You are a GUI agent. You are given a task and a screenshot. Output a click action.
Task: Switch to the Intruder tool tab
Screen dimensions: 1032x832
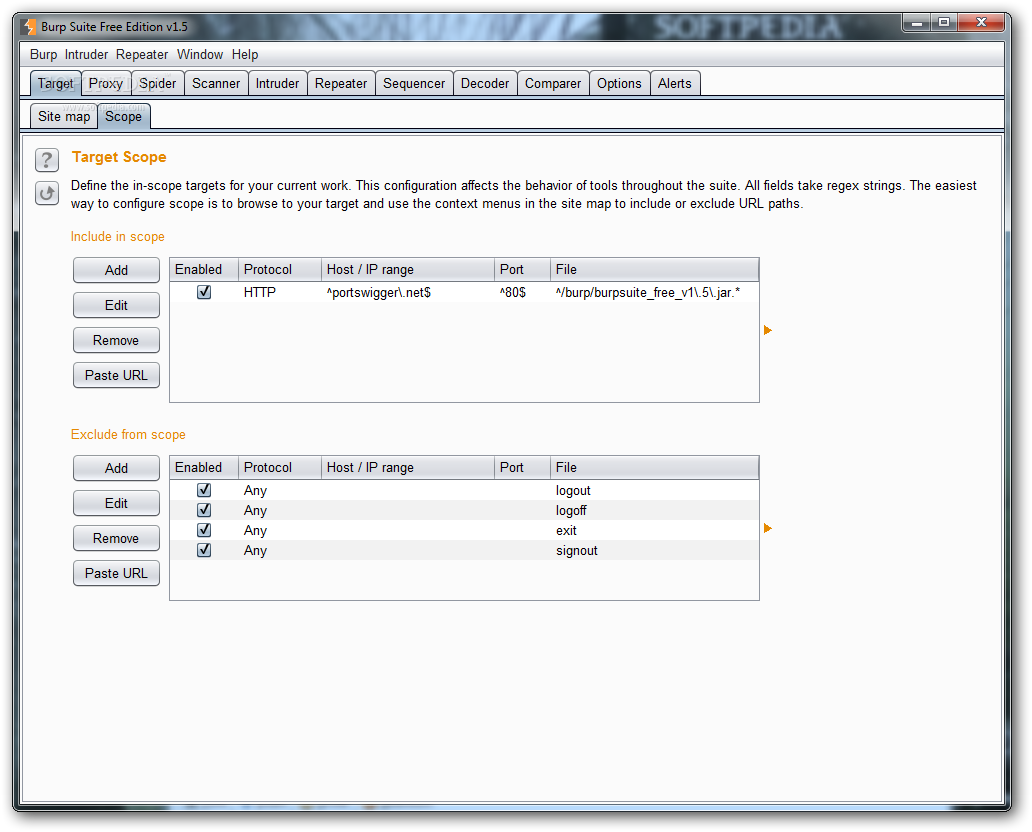(x=277, y=84)
